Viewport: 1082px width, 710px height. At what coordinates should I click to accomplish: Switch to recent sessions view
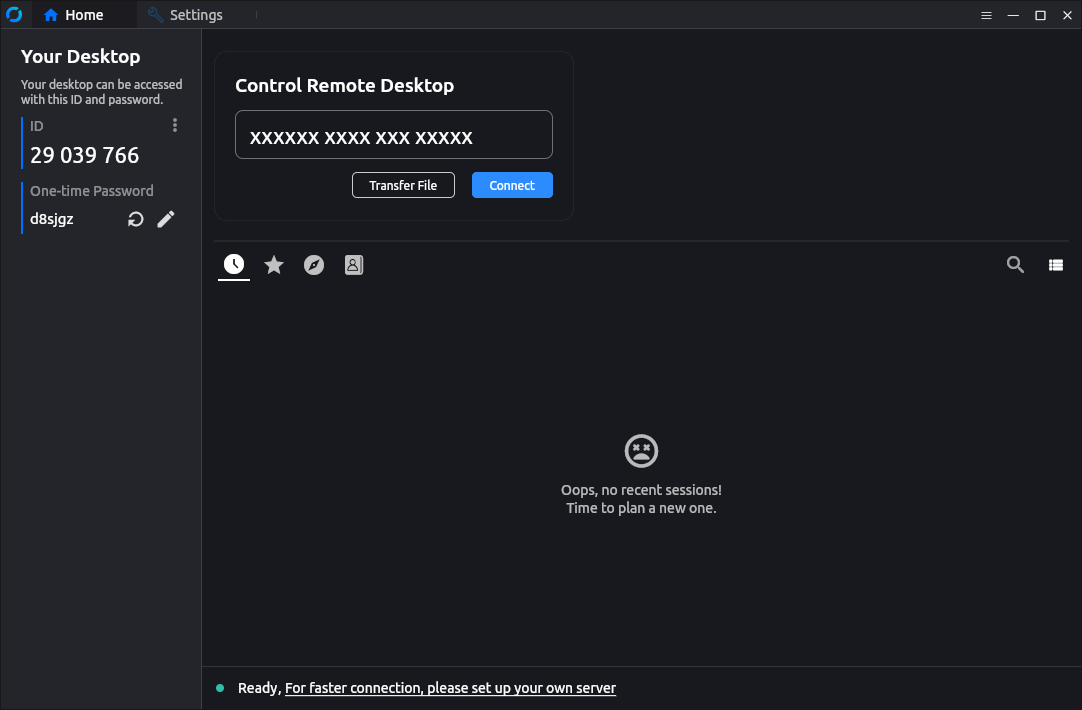tap(233, 264)
